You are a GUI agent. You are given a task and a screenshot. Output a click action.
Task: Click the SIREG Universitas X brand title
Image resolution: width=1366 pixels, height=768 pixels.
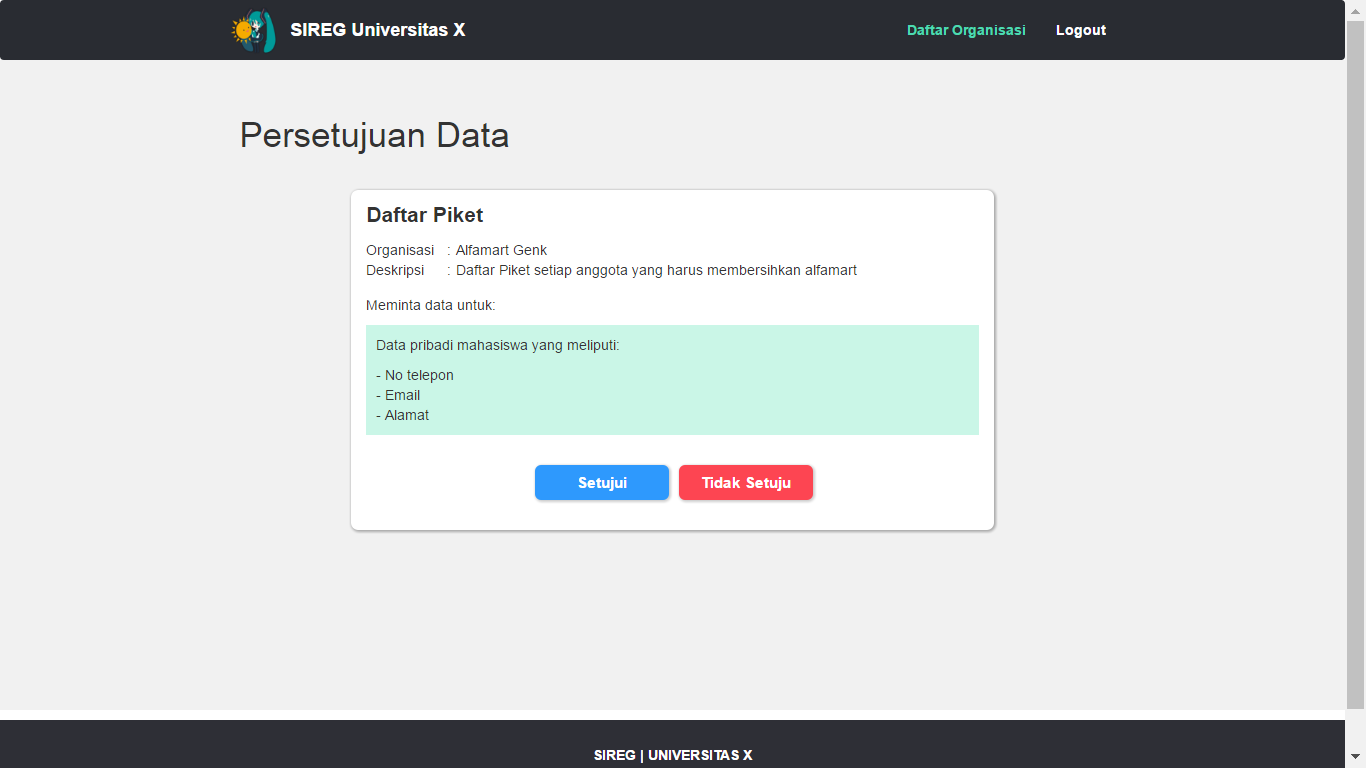click(x=377, y=30)
